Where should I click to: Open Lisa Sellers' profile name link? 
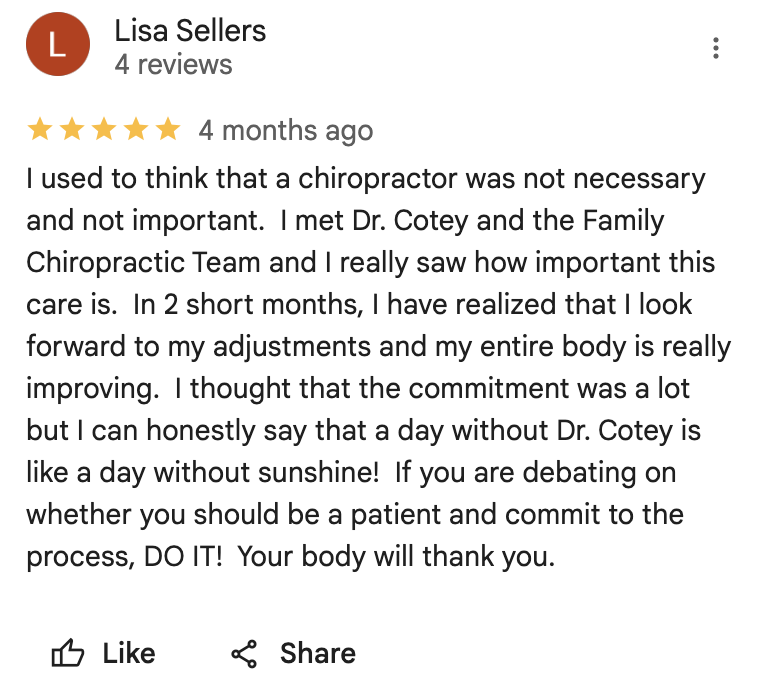click(190, 31)
